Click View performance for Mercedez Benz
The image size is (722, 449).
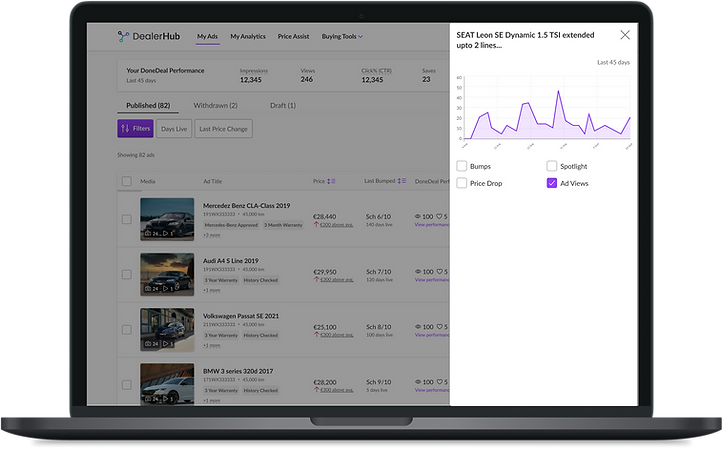tap(432, 225)
